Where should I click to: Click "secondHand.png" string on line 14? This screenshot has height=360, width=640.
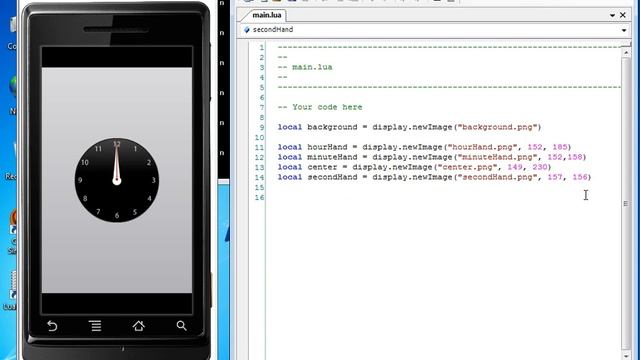497,177
